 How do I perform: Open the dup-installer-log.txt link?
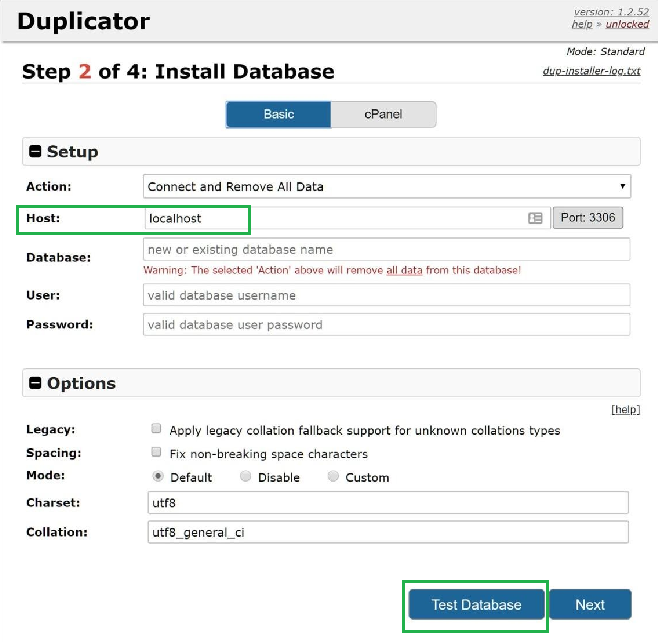(591, 70)
